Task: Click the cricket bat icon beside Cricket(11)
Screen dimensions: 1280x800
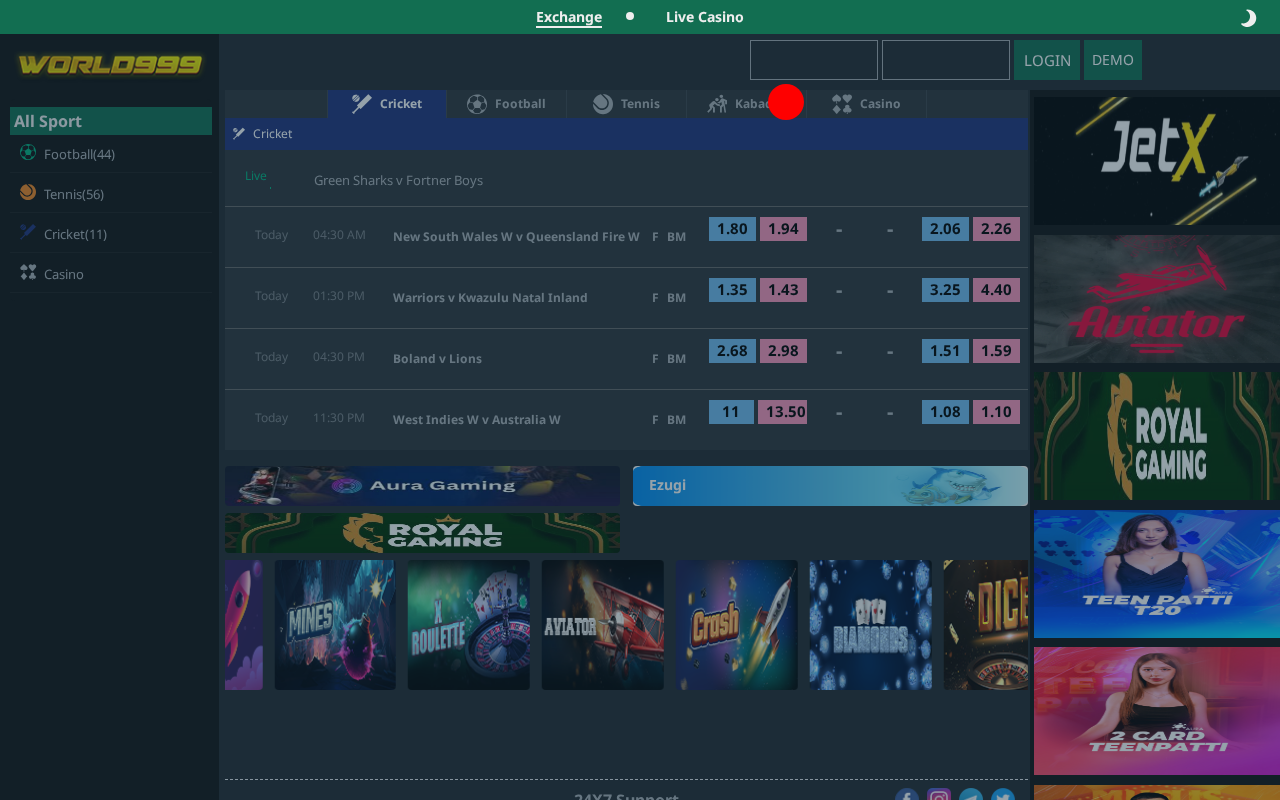Action: (x=28, y=232)
